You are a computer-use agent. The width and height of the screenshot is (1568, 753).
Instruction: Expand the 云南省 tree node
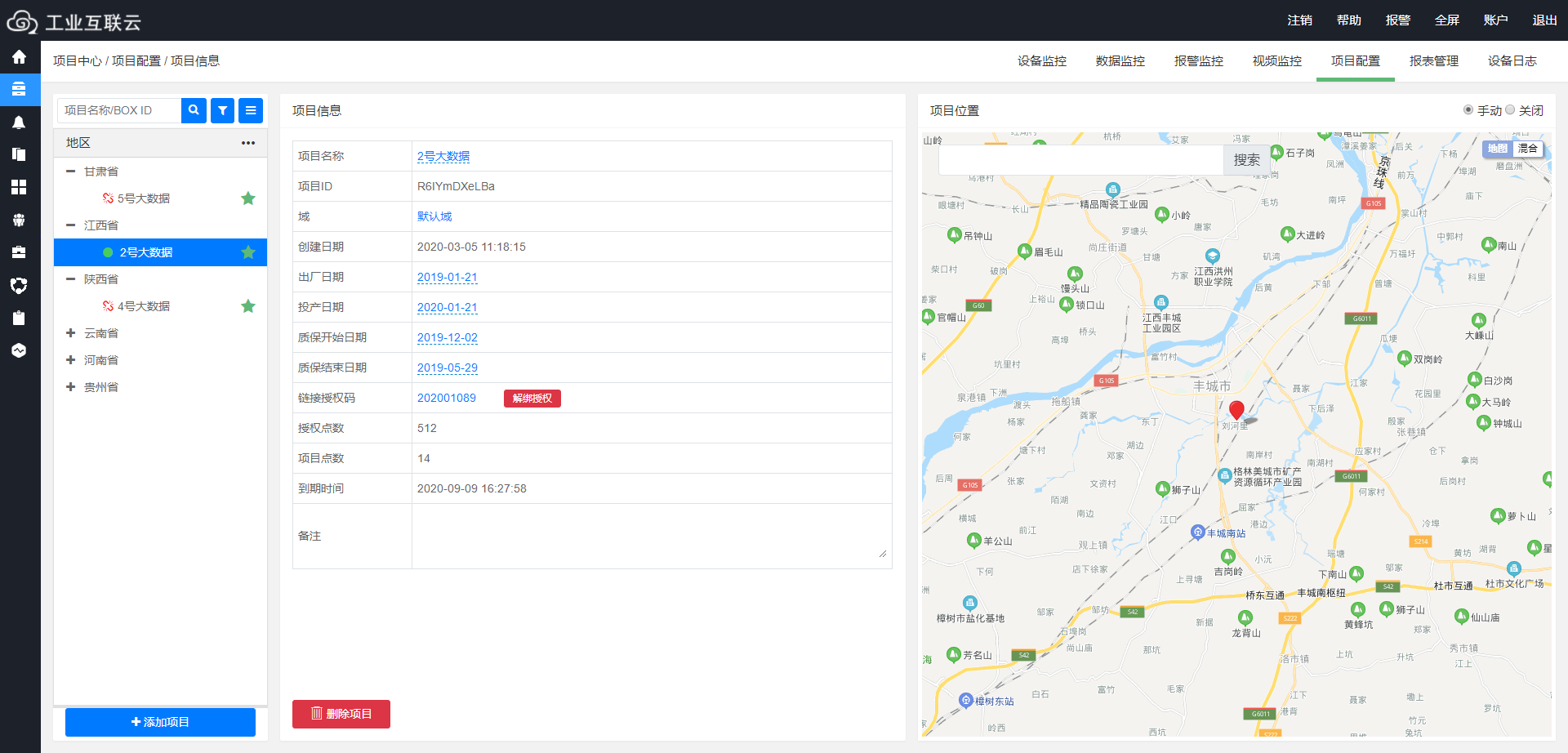tap(70, 333)
